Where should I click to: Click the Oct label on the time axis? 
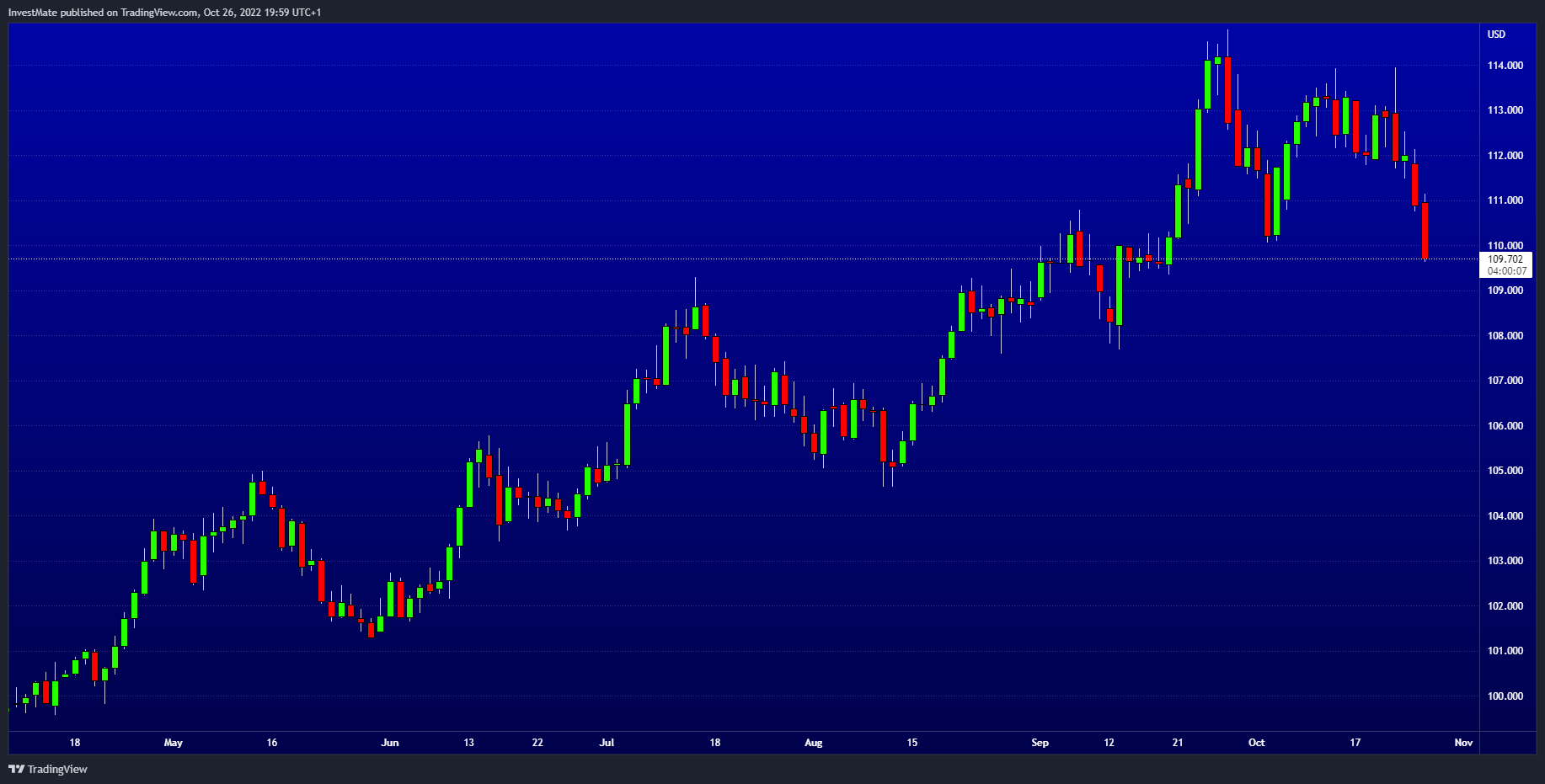click(1257, 743)
